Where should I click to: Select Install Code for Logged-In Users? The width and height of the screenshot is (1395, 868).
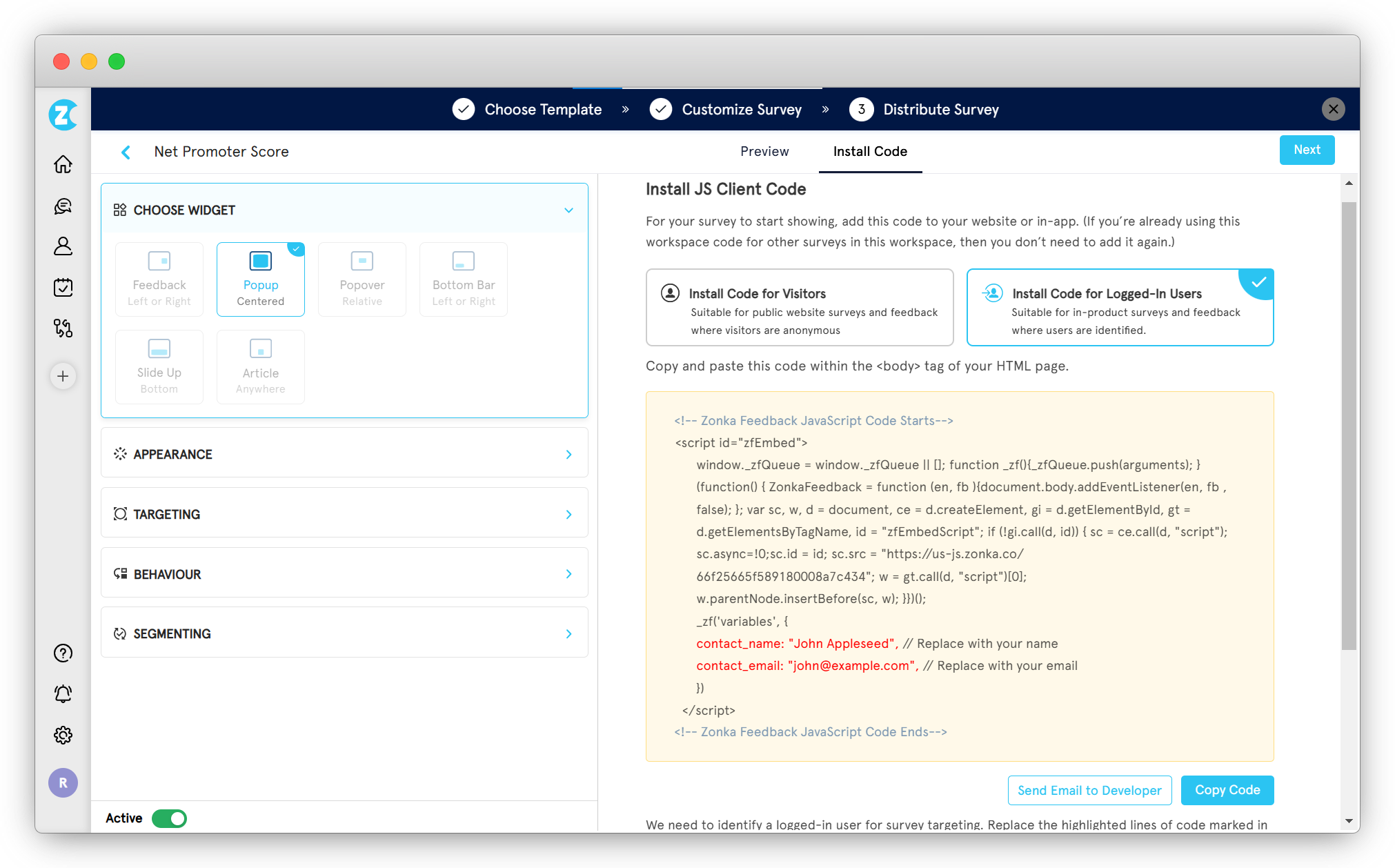click(1119, 308)
